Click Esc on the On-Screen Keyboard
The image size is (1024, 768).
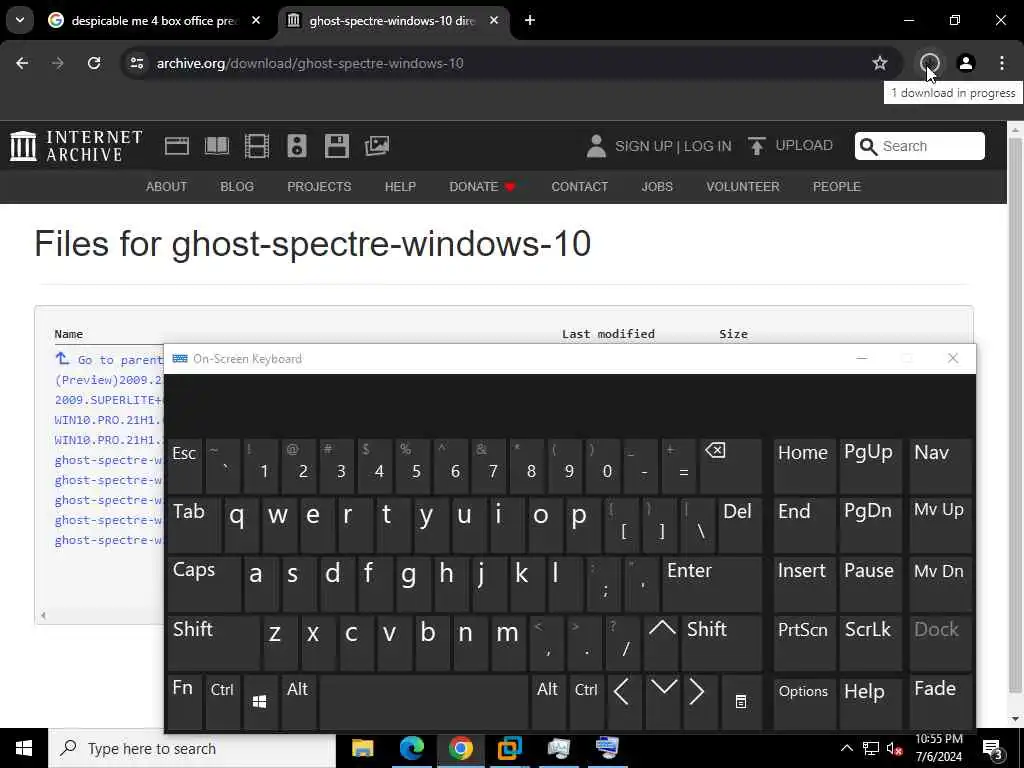[x=185, y=466]
